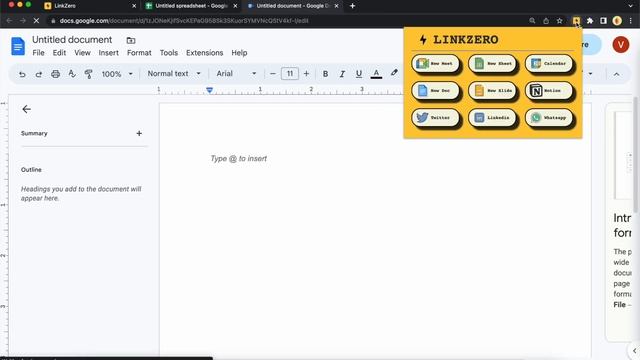The image size is (640, 360).
Task: Click the Untitled document title
Action: click(x=72, y=40)
